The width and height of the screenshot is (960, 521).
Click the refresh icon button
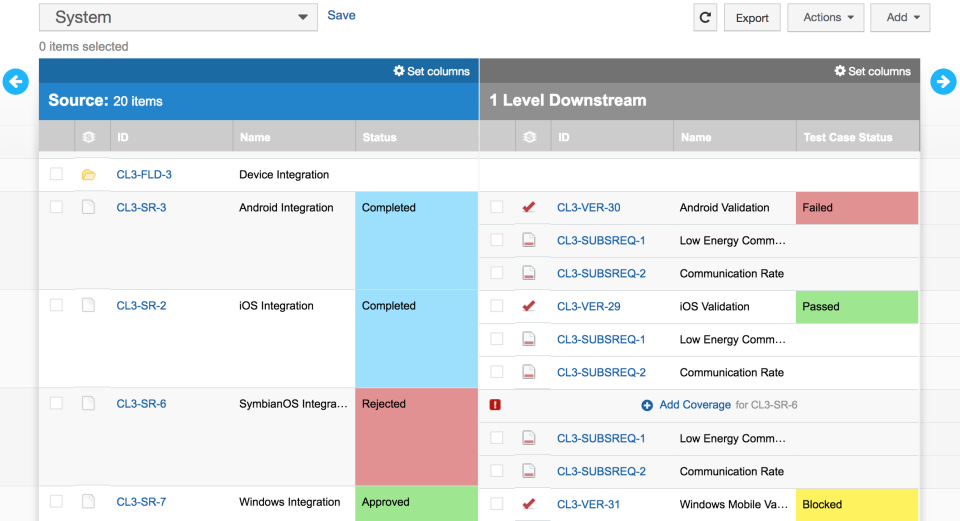[705, 17]
